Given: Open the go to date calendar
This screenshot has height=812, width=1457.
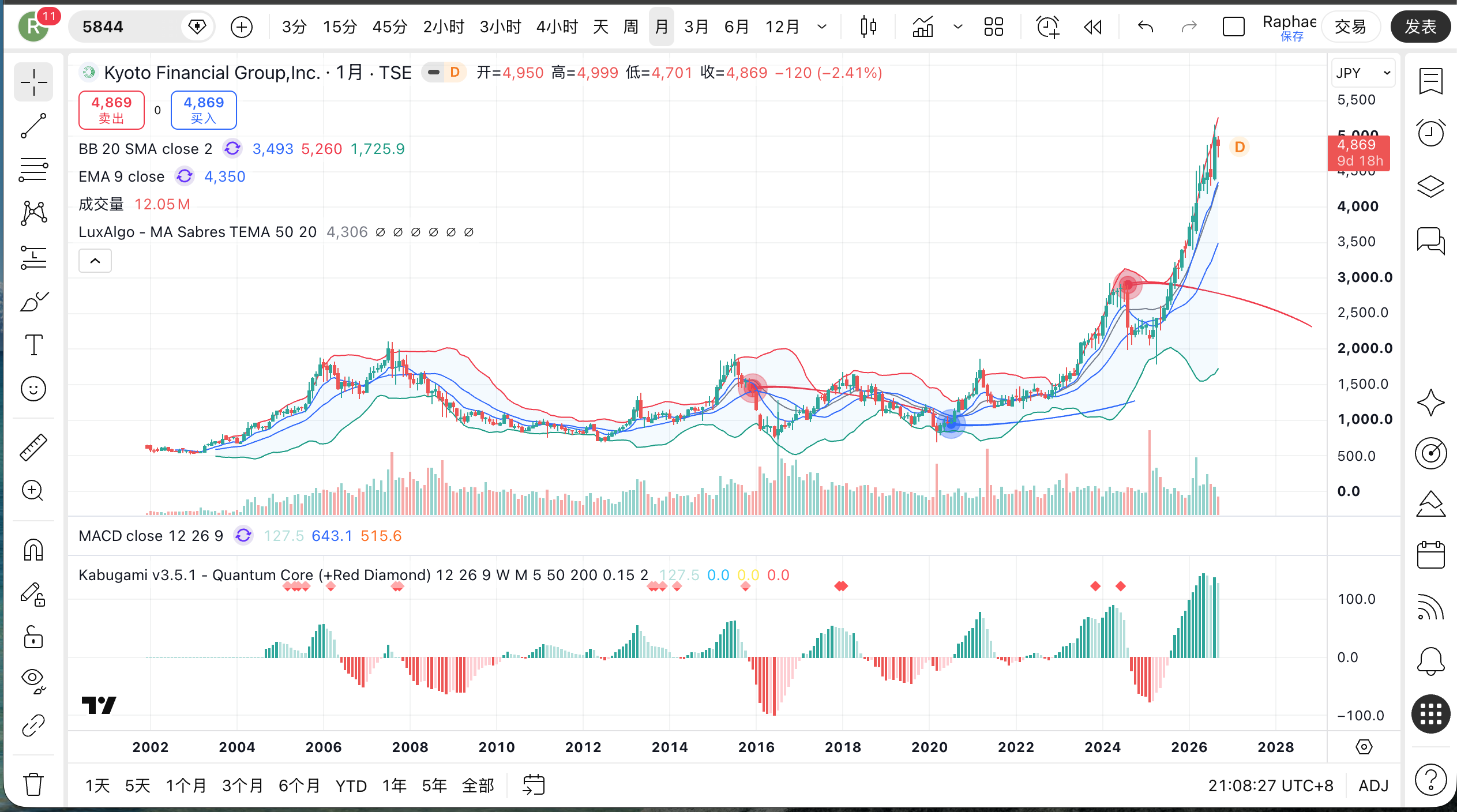Looking at the screenshot, I should point(534,785).
